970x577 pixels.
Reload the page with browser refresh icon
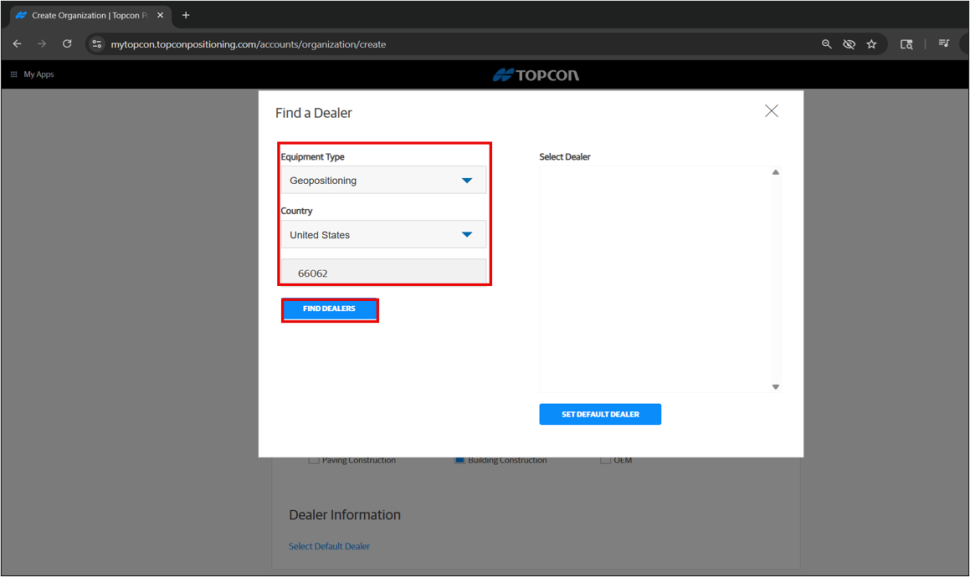point(67,44)
